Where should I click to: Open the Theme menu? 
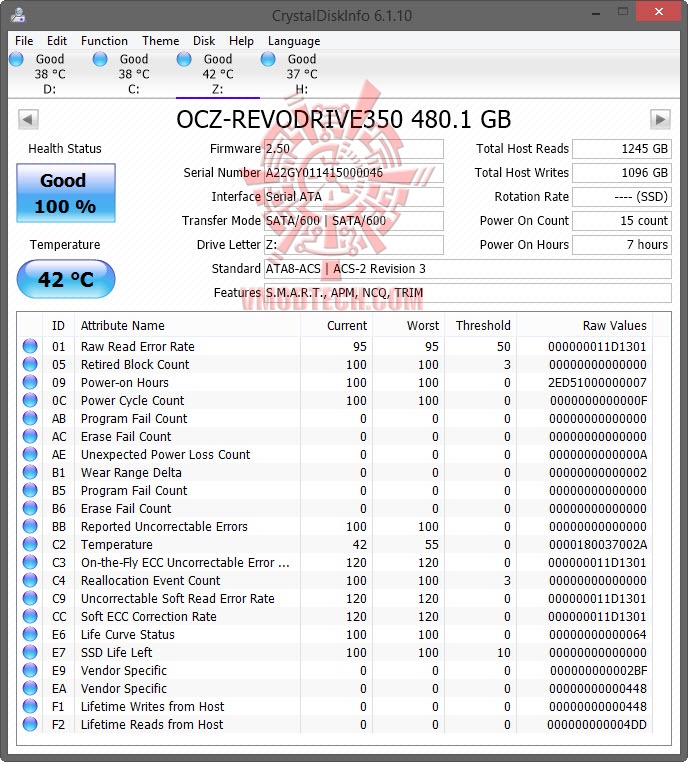161,41
